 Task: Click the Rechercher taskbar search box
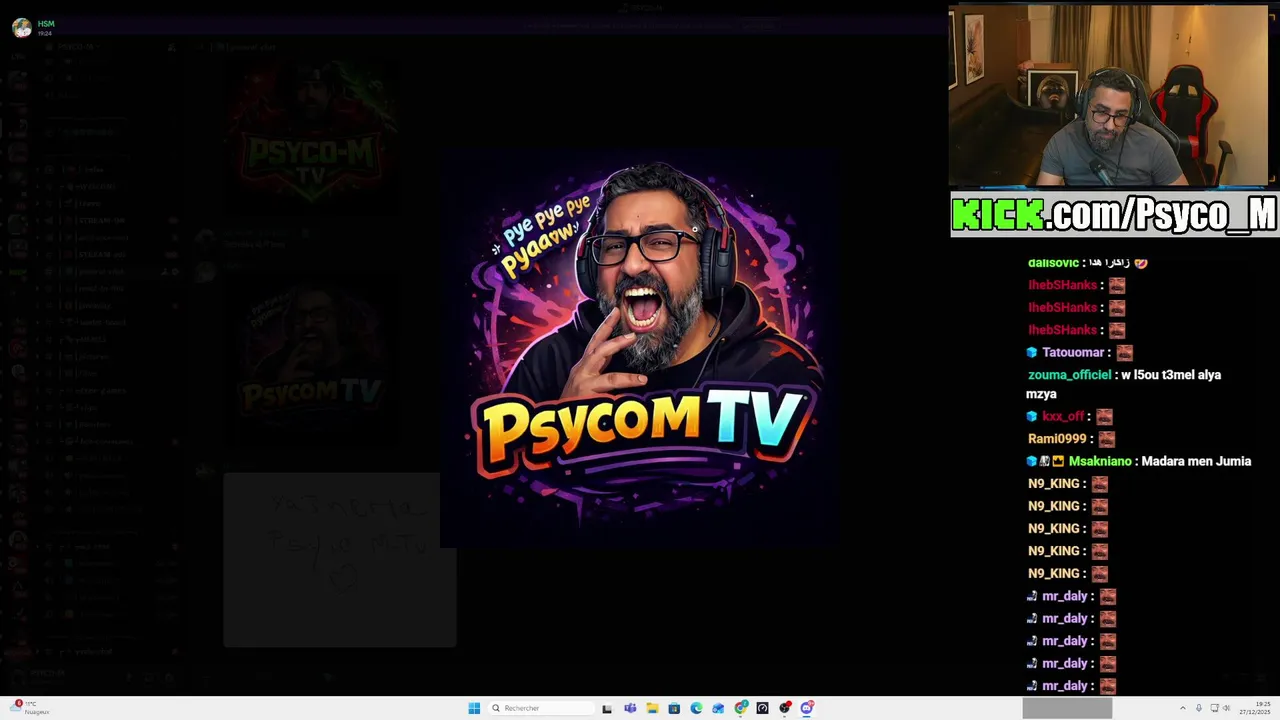[x=541, y=708]
